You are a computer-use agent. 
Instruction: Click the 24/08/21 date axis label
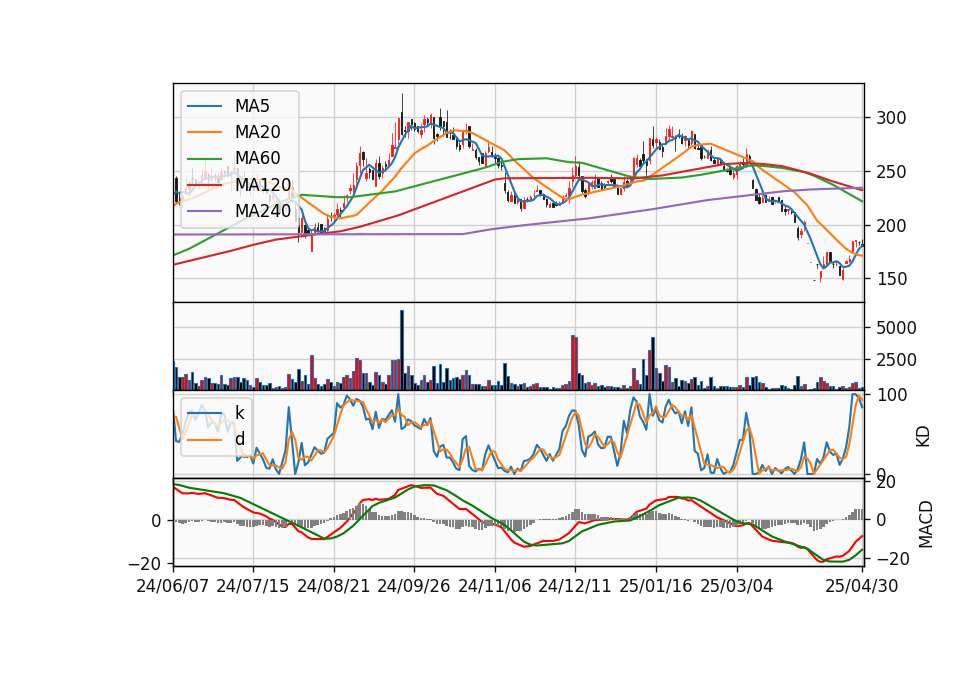pyautogui.click(x=334, y=587)
